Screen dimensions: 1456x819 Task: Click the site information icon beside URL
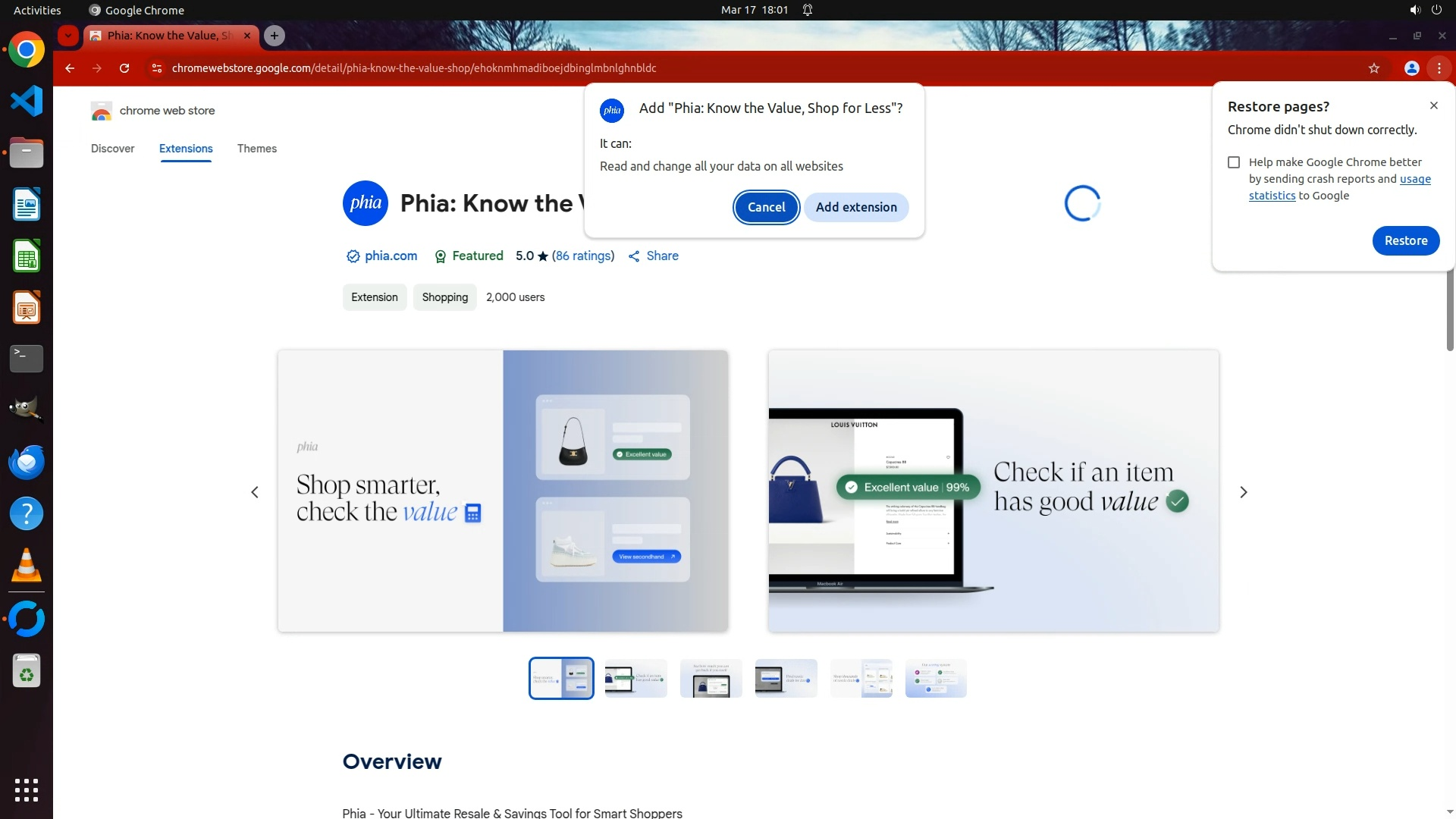156,68
